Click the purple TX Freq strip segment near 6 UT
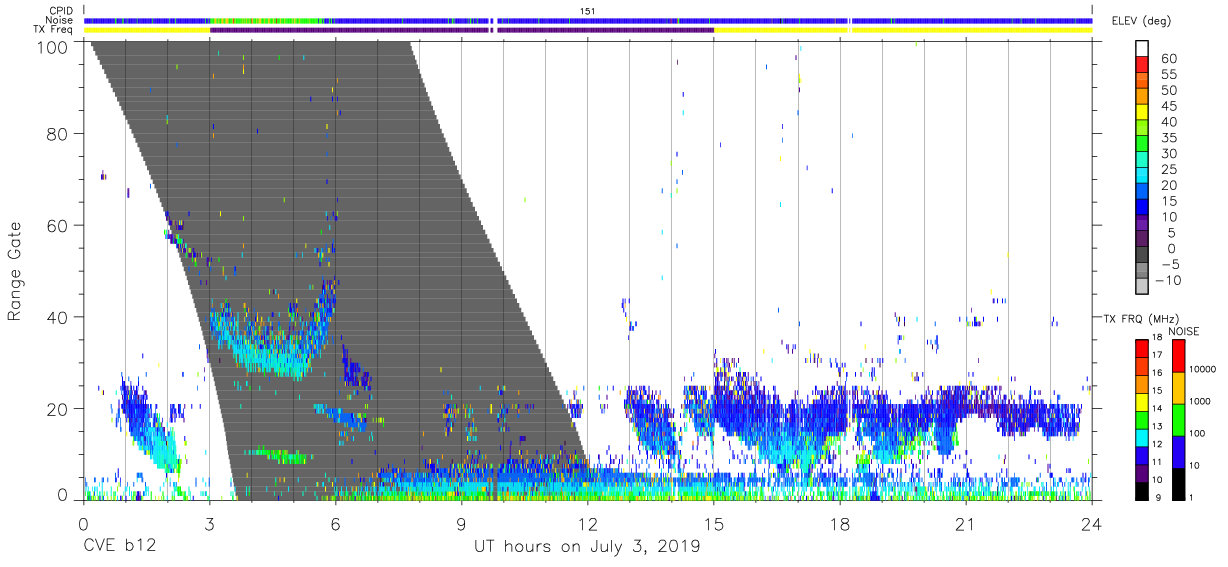The image size is (1228, 567). click(350, 30)
